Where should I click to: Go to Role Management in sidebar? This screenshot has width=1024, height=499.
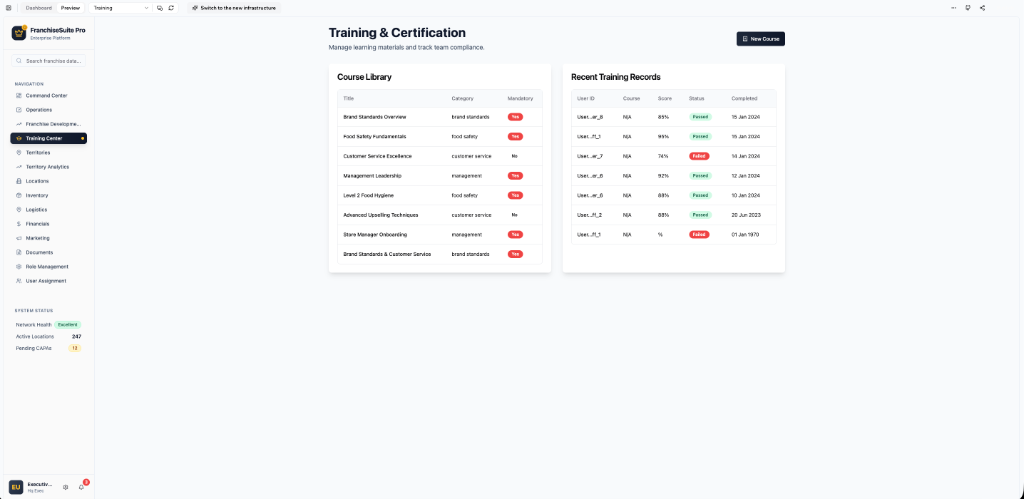click(48, 266)
